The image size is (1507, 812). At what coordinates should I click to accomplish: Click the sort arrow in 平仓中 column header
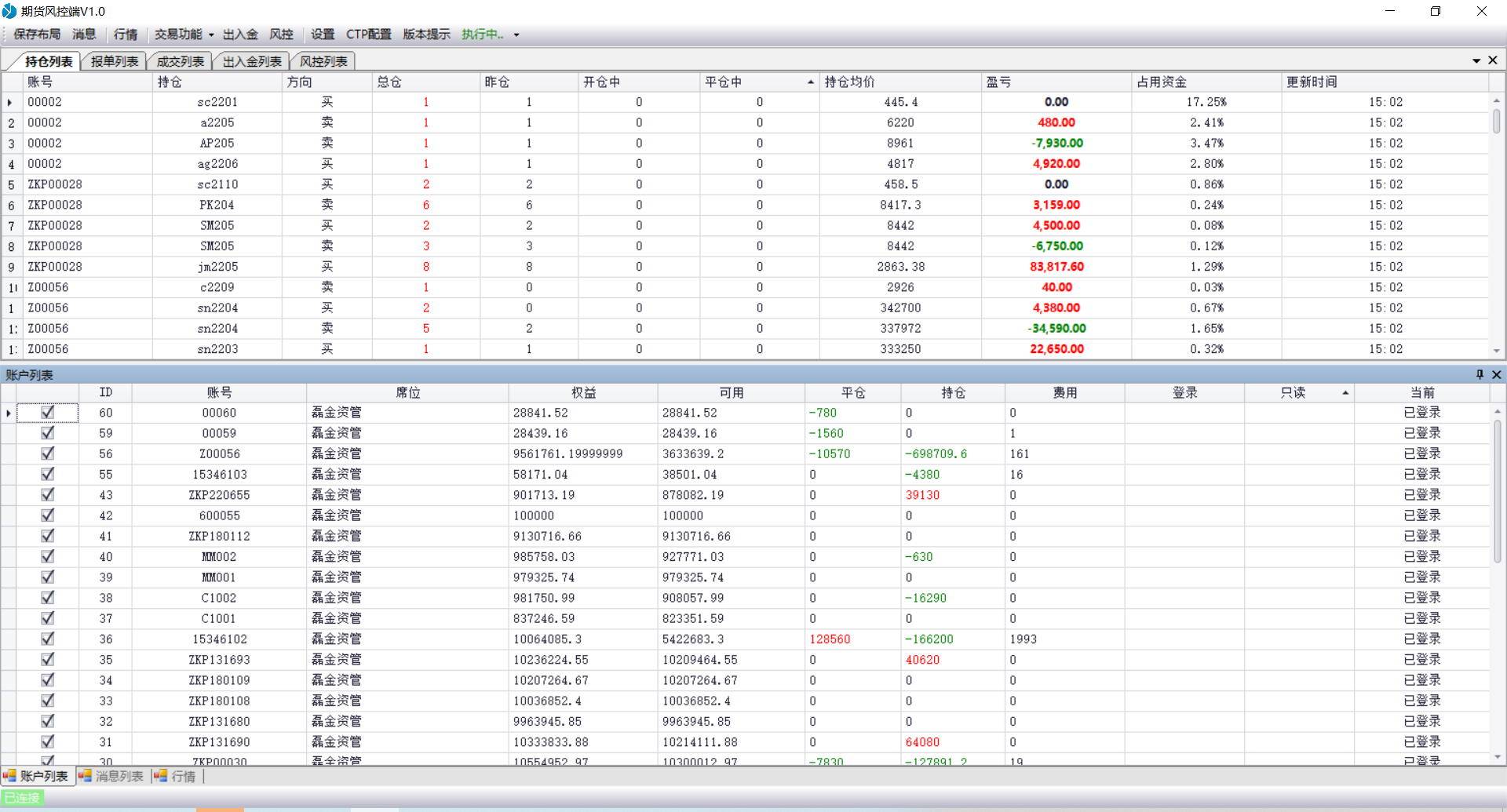(x=810, y=82)
